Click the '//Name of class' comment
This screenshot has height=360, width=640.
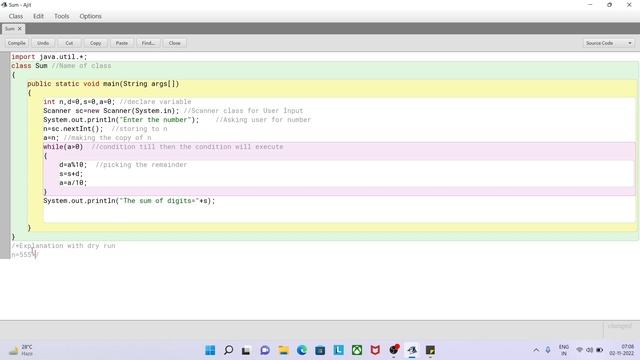pyautogui.click(x=81, y=66)
